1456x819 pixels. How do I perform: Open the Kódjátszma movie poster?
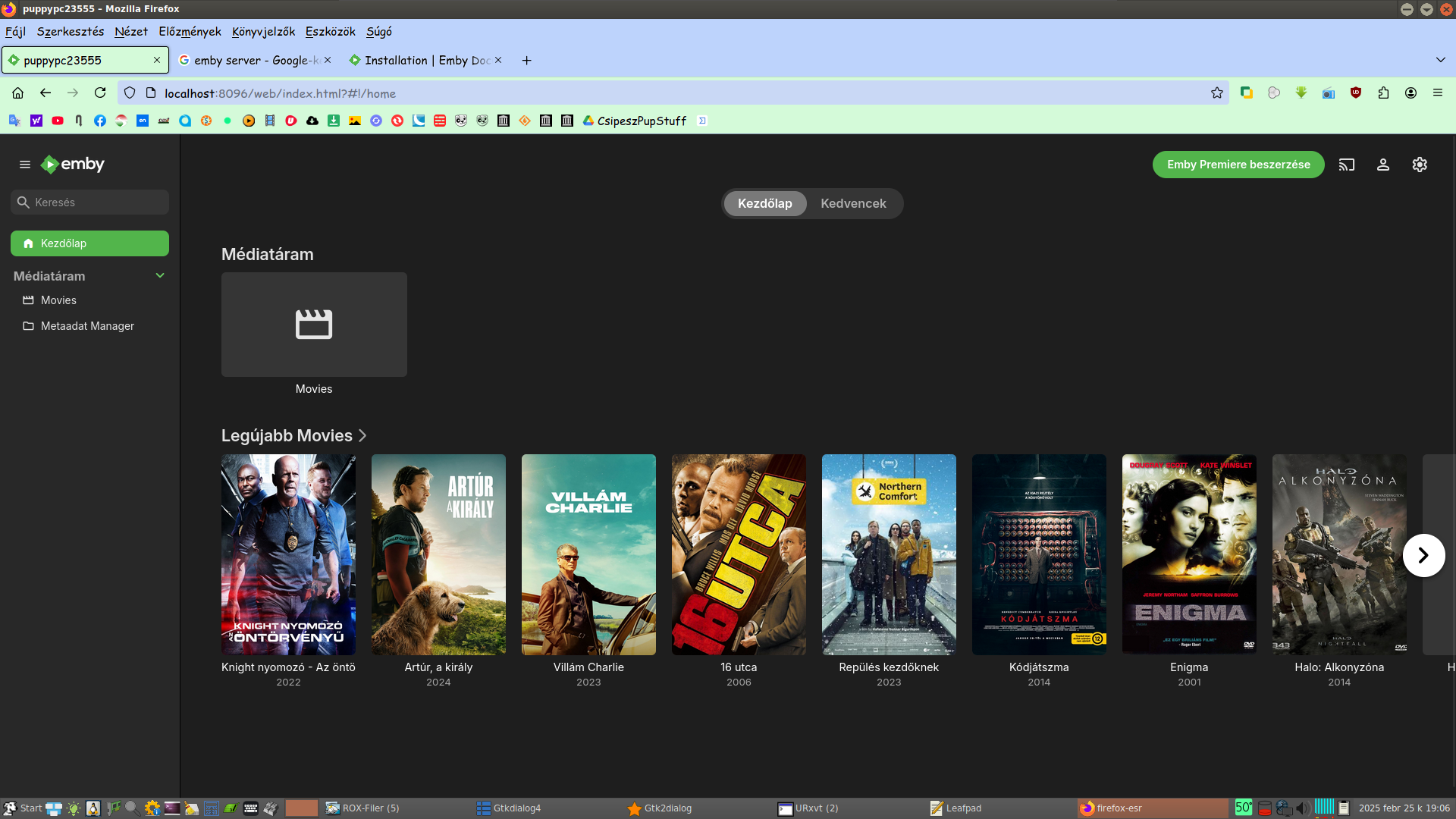[x=1039, y=554]
